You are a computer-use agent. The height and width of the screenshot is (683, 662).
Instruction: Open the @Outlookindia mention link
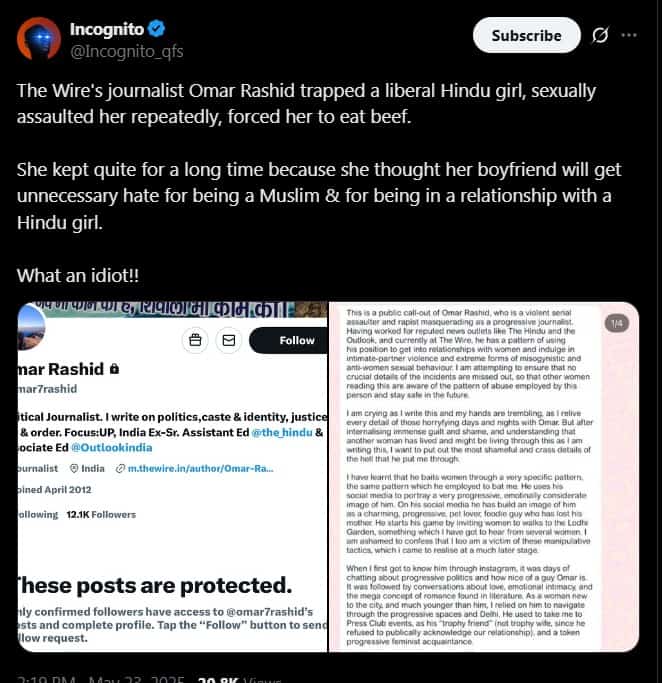click(111, 448)
